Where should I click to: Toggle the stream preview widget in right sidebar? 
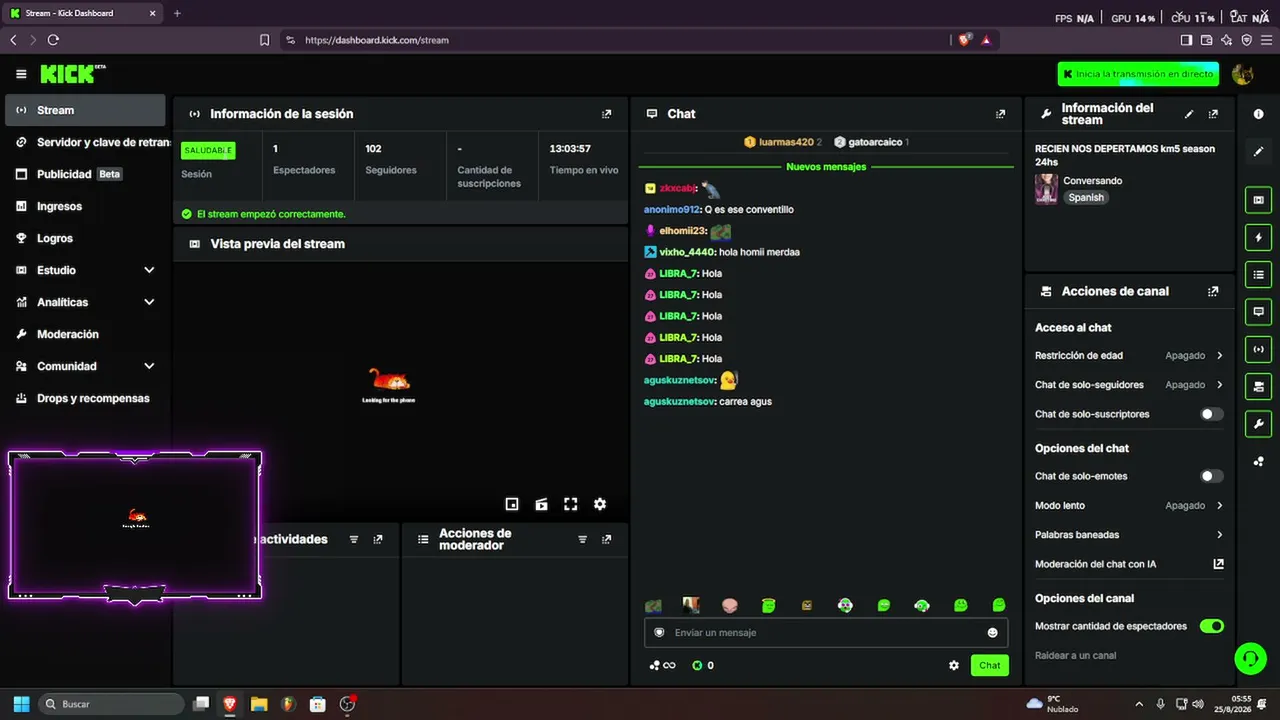pos(1258,200)
